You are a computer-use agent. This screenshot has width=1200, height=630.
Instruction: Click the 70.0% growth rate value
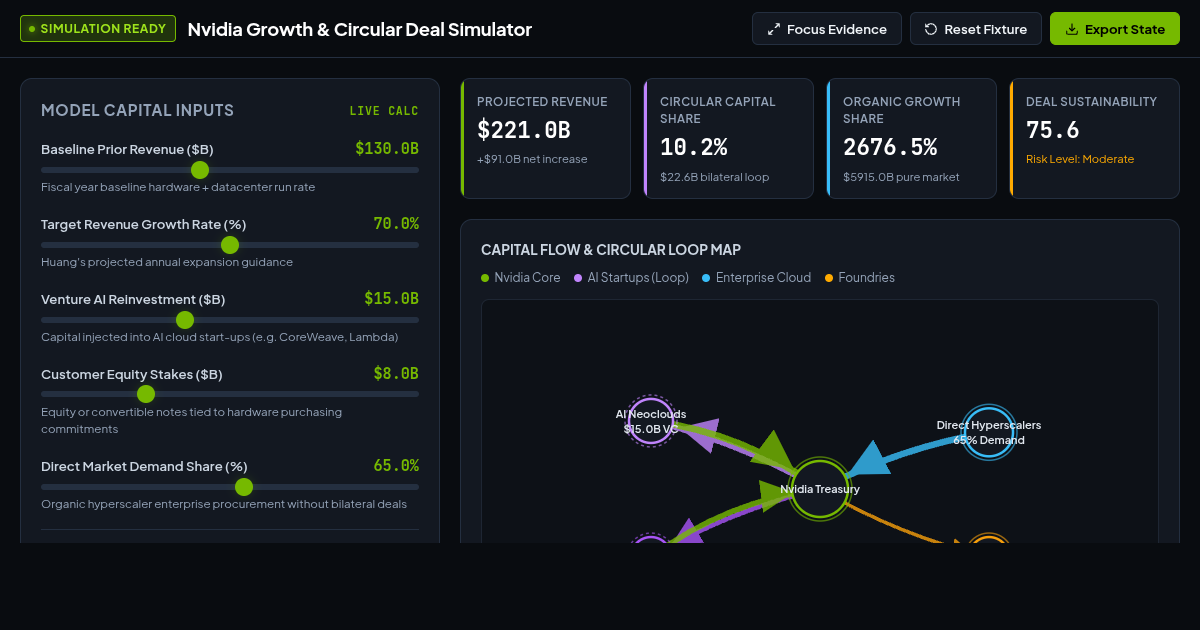coord(396,224)
